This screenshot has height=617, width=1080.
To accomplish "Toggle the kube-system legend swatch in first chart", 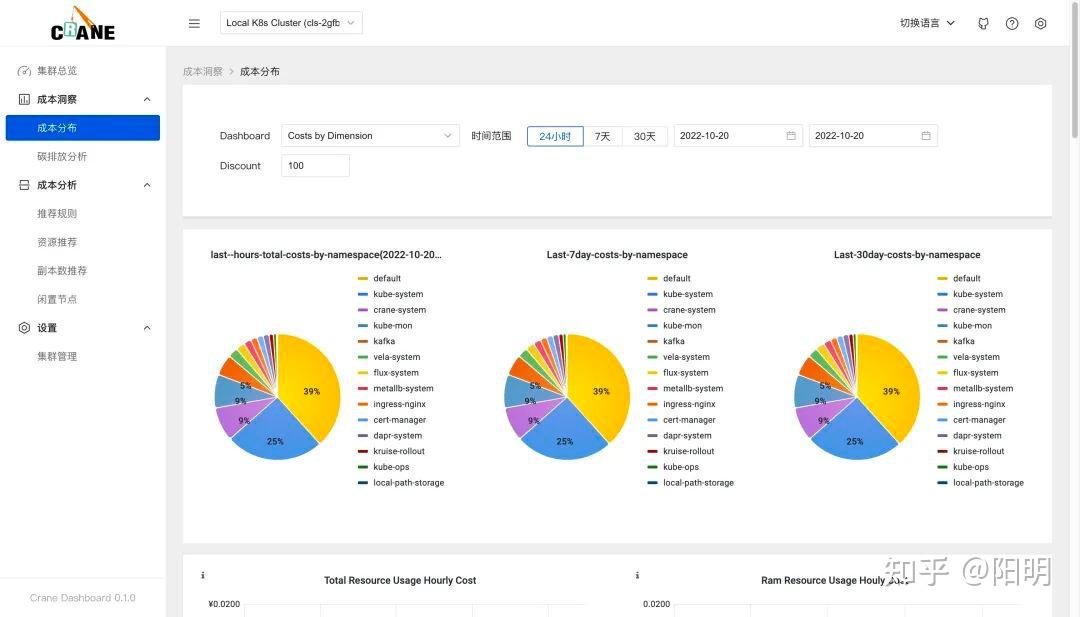I will click(x=363, y=294).
